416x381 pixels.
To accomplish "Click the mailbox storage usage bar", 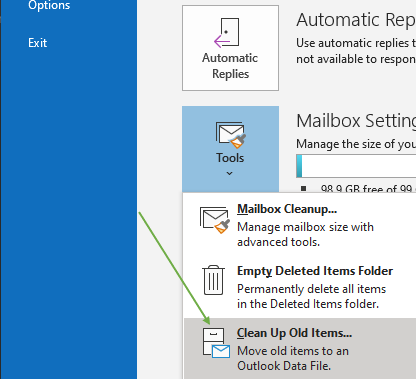I will [x=356, y=166].
